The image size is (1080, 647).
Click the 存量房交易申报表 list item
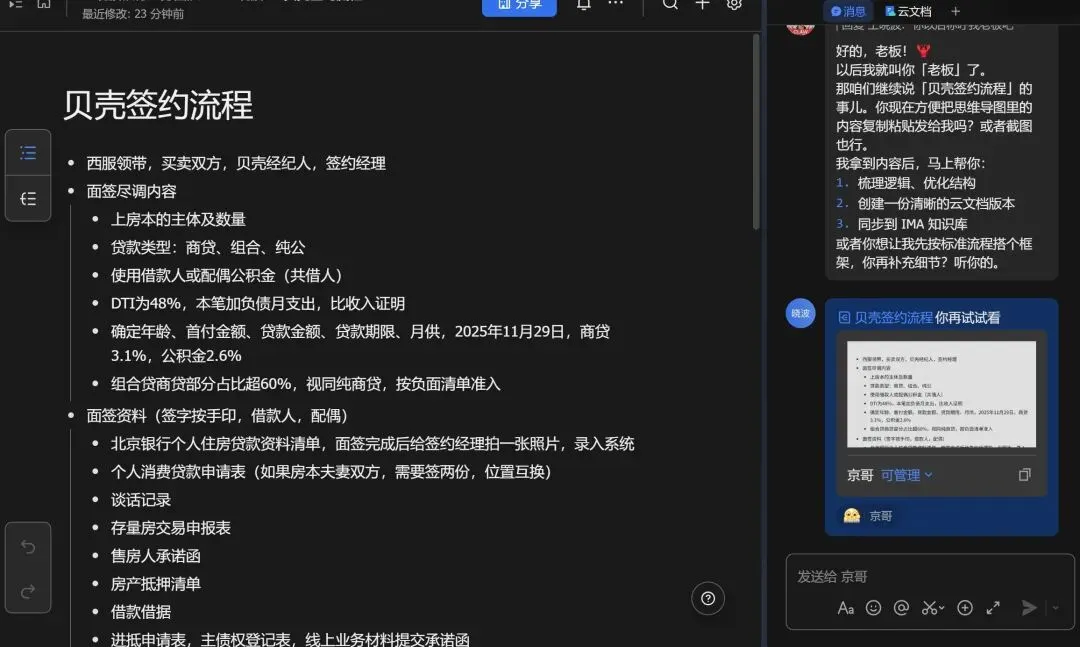171,528
